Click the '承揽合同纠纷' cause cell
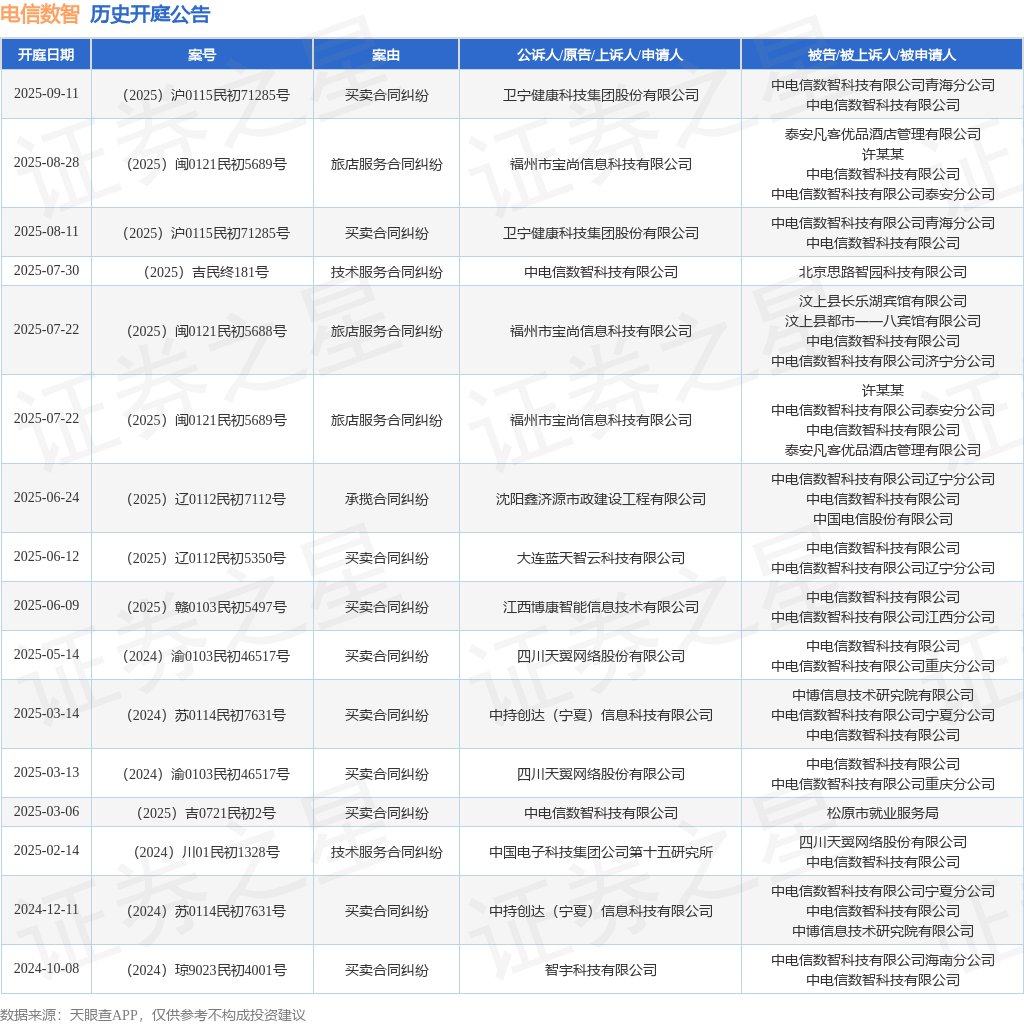This screenshot has height=1024, width=1024. click(387, 499)
